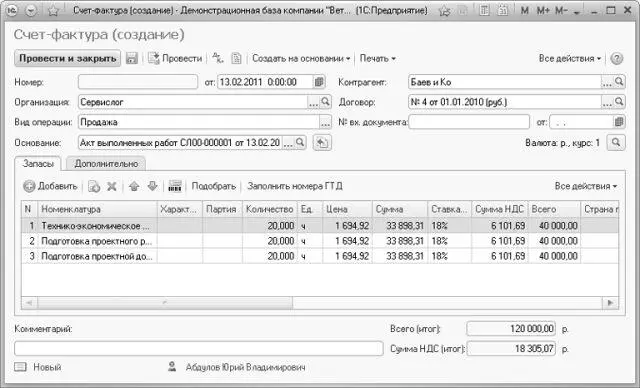This screenshot has height=388, width=640.
Task: Click the magnifier icon in Организация field
Action: point(325,102)
